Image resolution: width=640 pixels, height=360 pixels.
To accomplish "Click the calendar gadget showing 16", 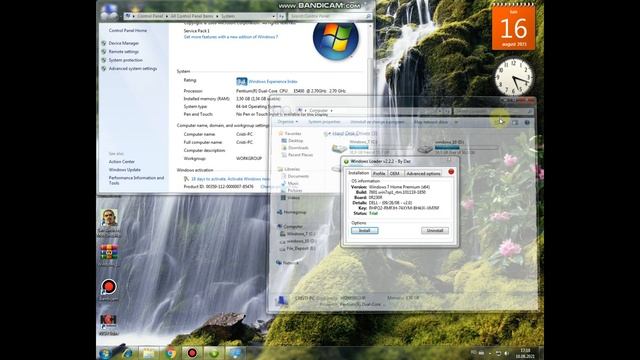I will pyautogui.click(x=513, y=27).
